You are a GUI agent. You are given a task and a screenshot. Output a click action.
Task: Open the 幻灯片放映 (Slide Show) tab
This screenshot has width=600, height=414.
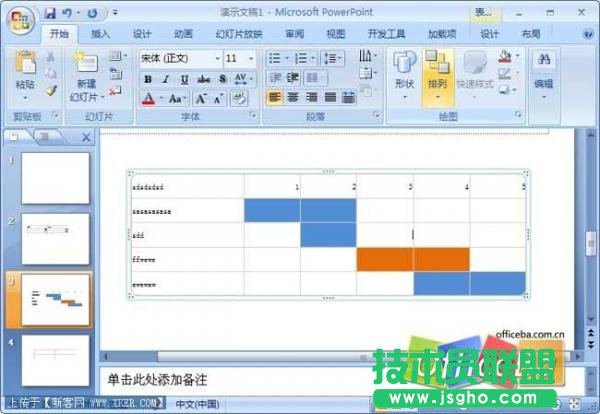[239, 34]
